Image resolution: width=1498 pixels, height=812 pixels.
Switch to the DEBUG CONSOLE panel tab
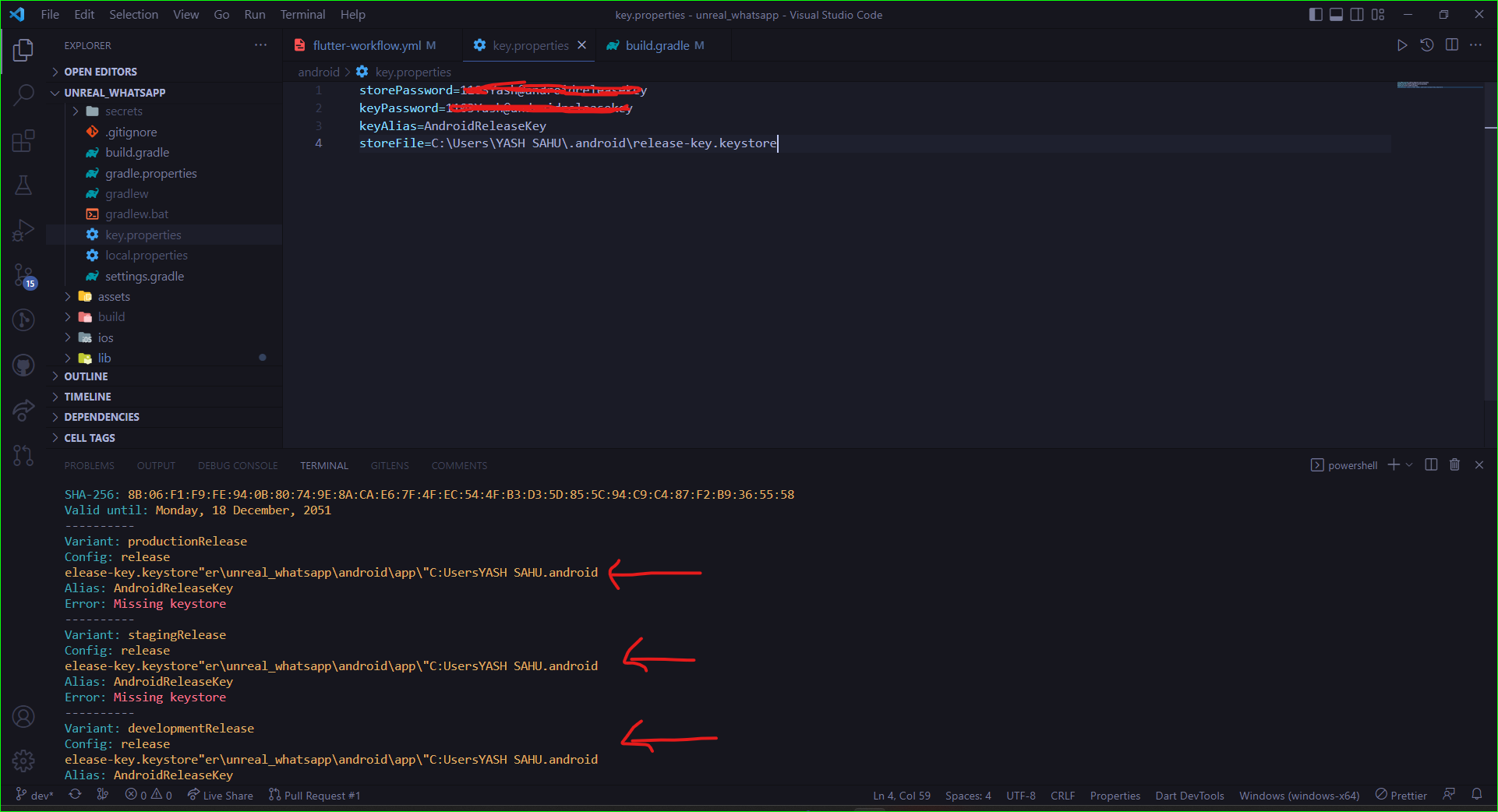click(x=238, y=465)
